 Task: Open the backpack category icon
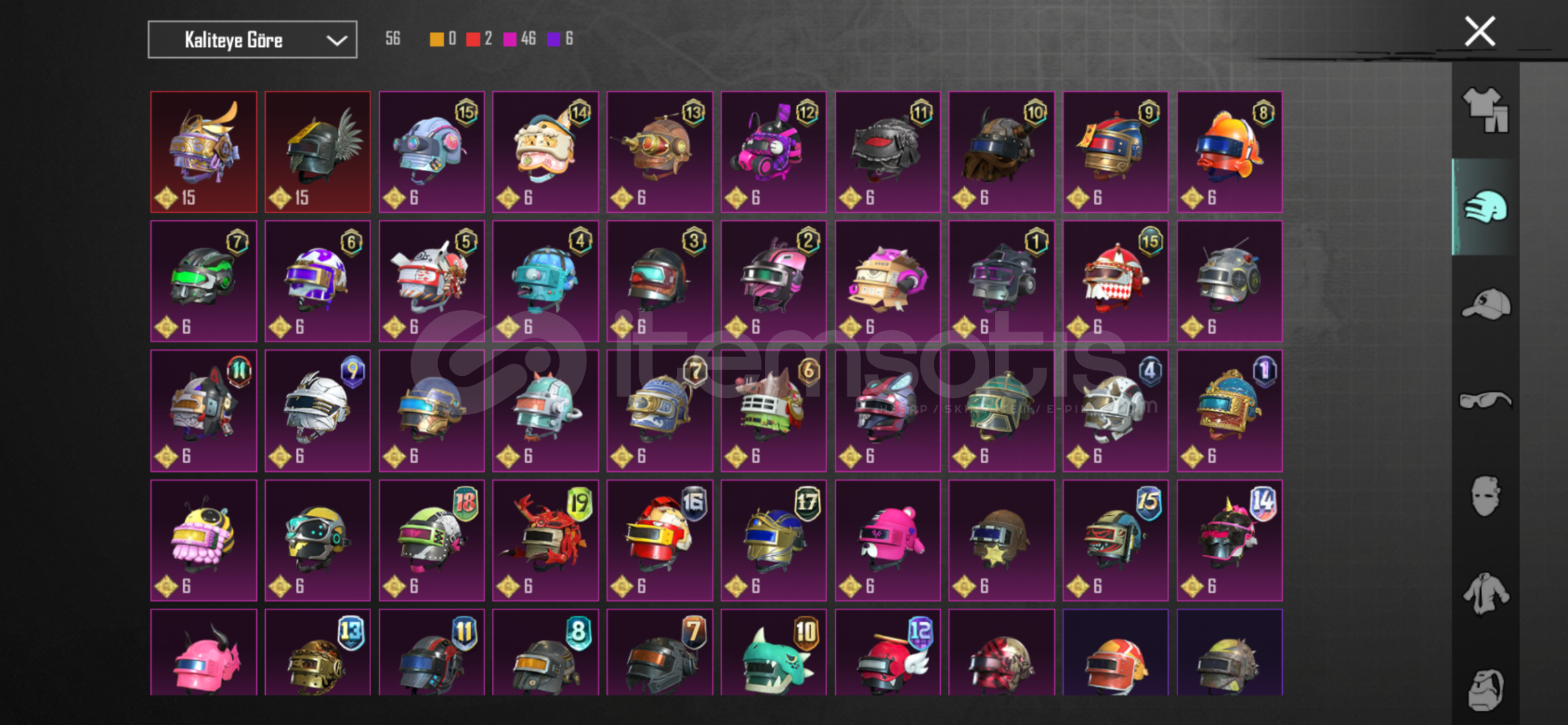coord(1485,689)
